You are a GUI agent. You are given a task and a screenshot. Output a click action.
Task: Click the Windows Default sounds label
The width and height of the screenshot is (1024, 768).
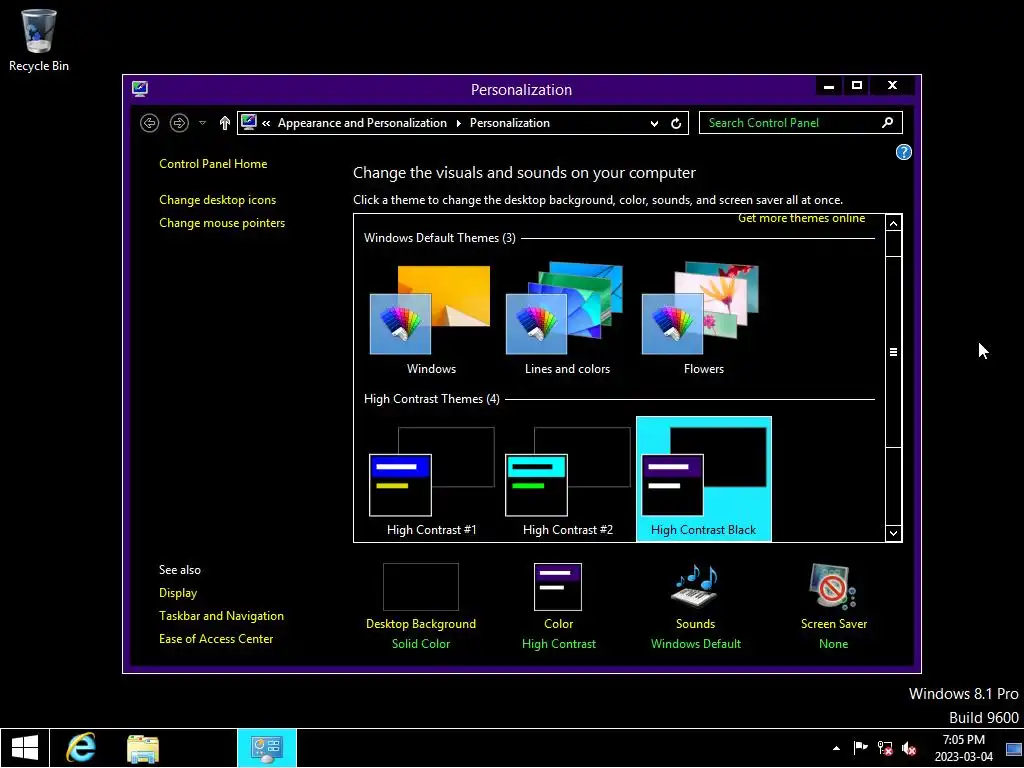(x=696, y=644)
